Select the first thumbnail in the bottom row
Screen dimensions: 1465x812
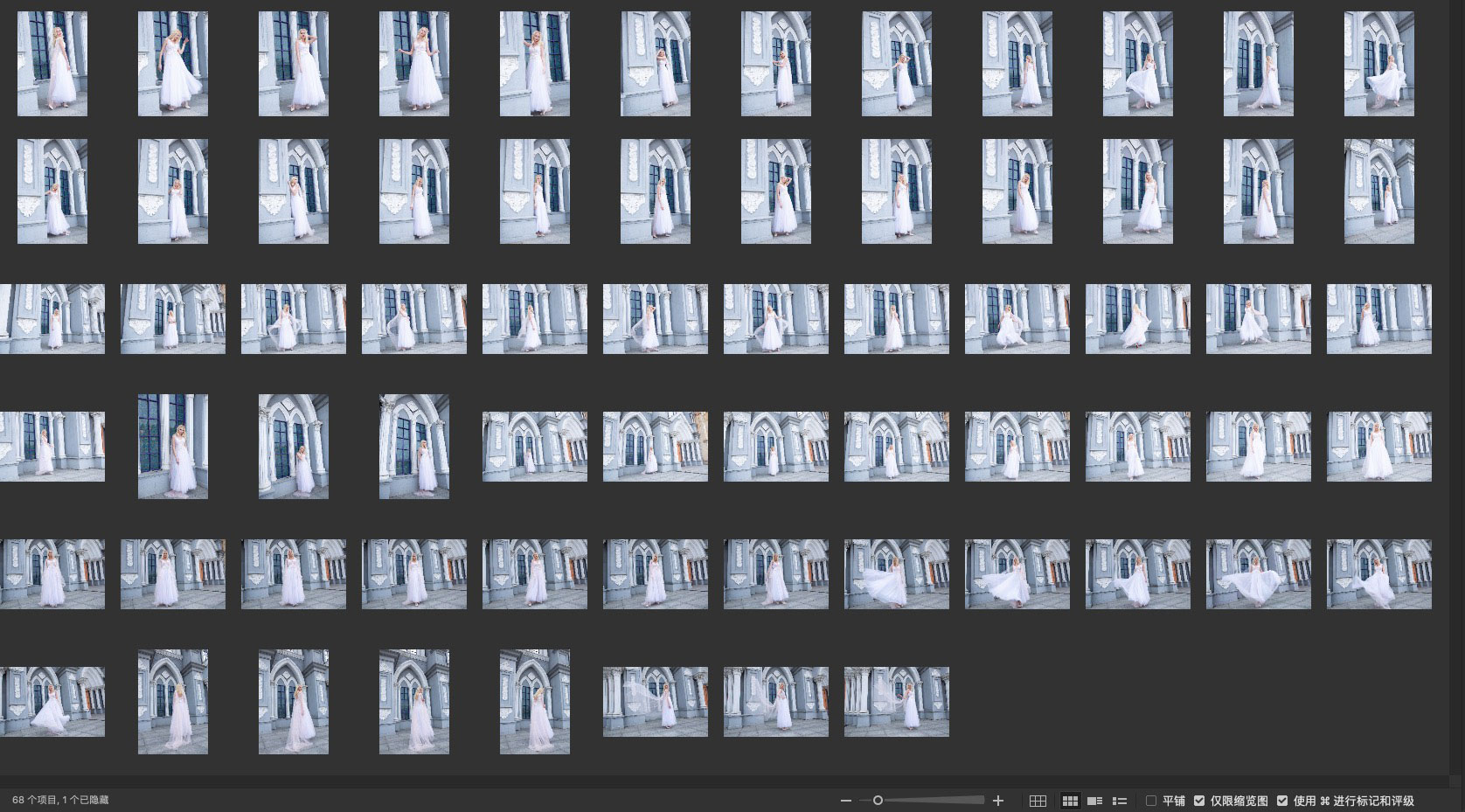[52, 702]
